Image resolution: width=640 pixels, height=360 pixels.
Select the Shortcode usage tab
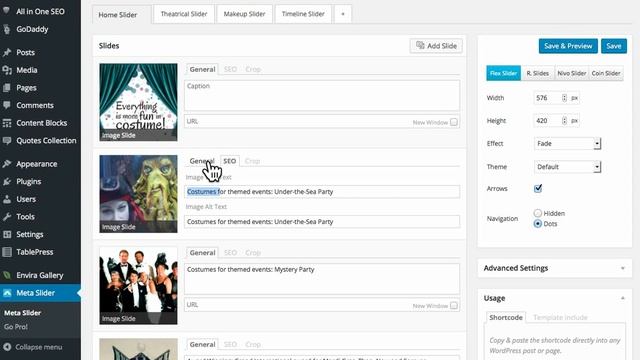point(506,317)
